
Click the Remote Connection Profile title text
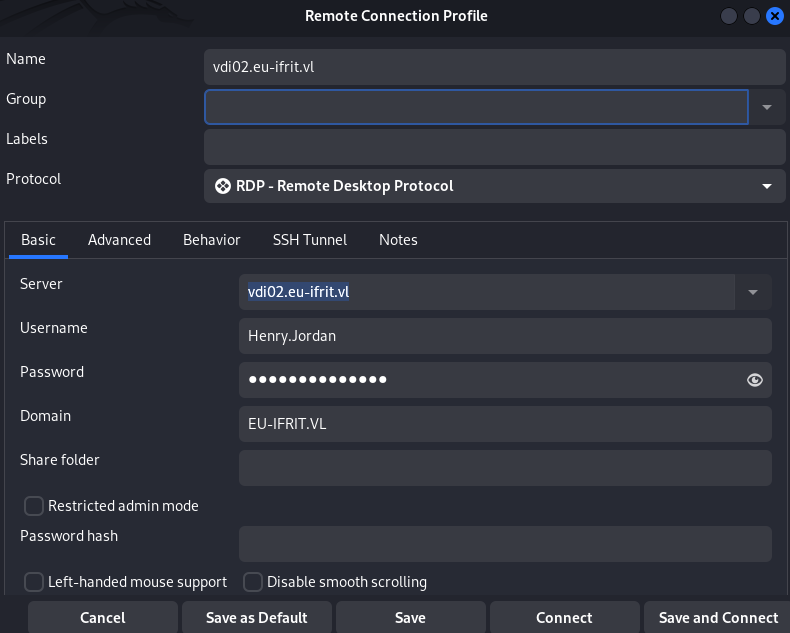(x=396, y=16)
